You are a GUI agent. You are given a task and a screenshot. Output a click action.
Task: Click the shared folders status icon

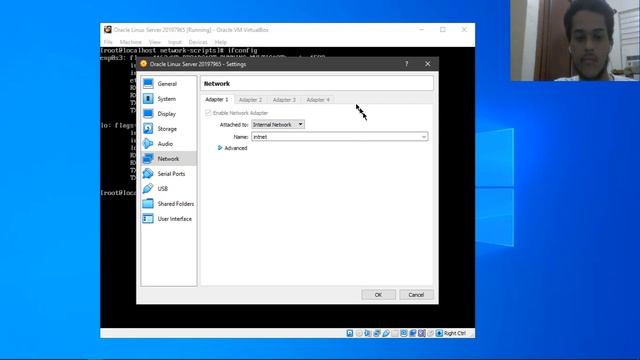[x=395, y=333]
